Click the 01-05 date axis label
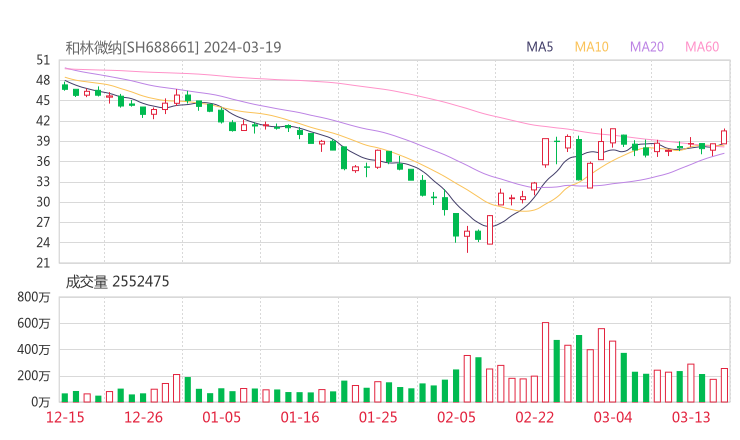740x440 pixels. point(221,417)
